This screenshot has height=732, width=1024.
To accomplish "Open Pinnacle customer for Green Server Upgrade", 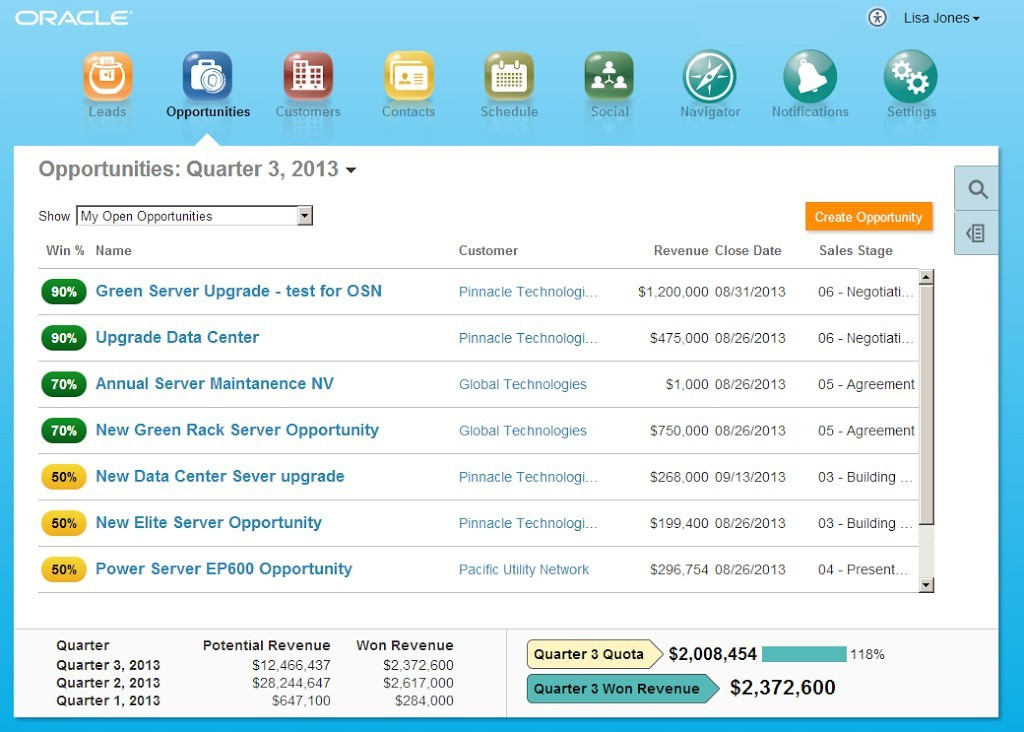I will 528,292.
